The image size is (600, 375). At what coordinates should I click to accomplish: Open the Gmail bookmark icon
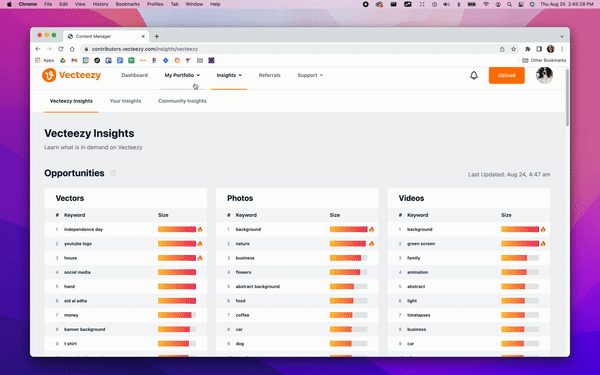74,60
